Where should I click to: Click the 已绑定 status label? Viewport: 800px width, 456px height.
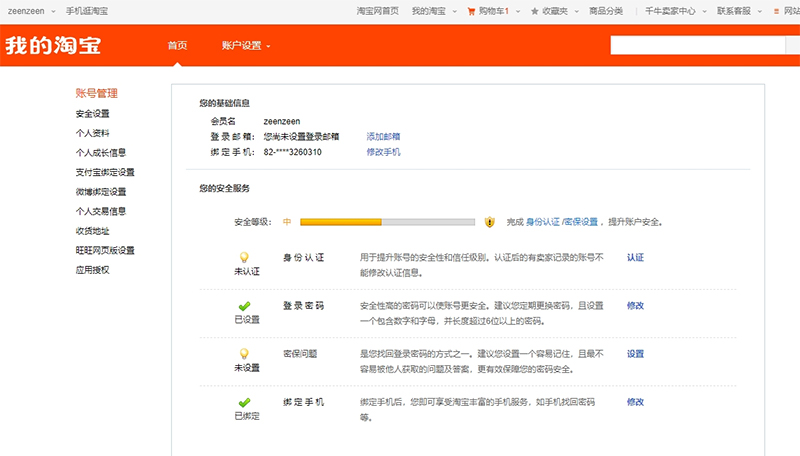pos(247,416)
